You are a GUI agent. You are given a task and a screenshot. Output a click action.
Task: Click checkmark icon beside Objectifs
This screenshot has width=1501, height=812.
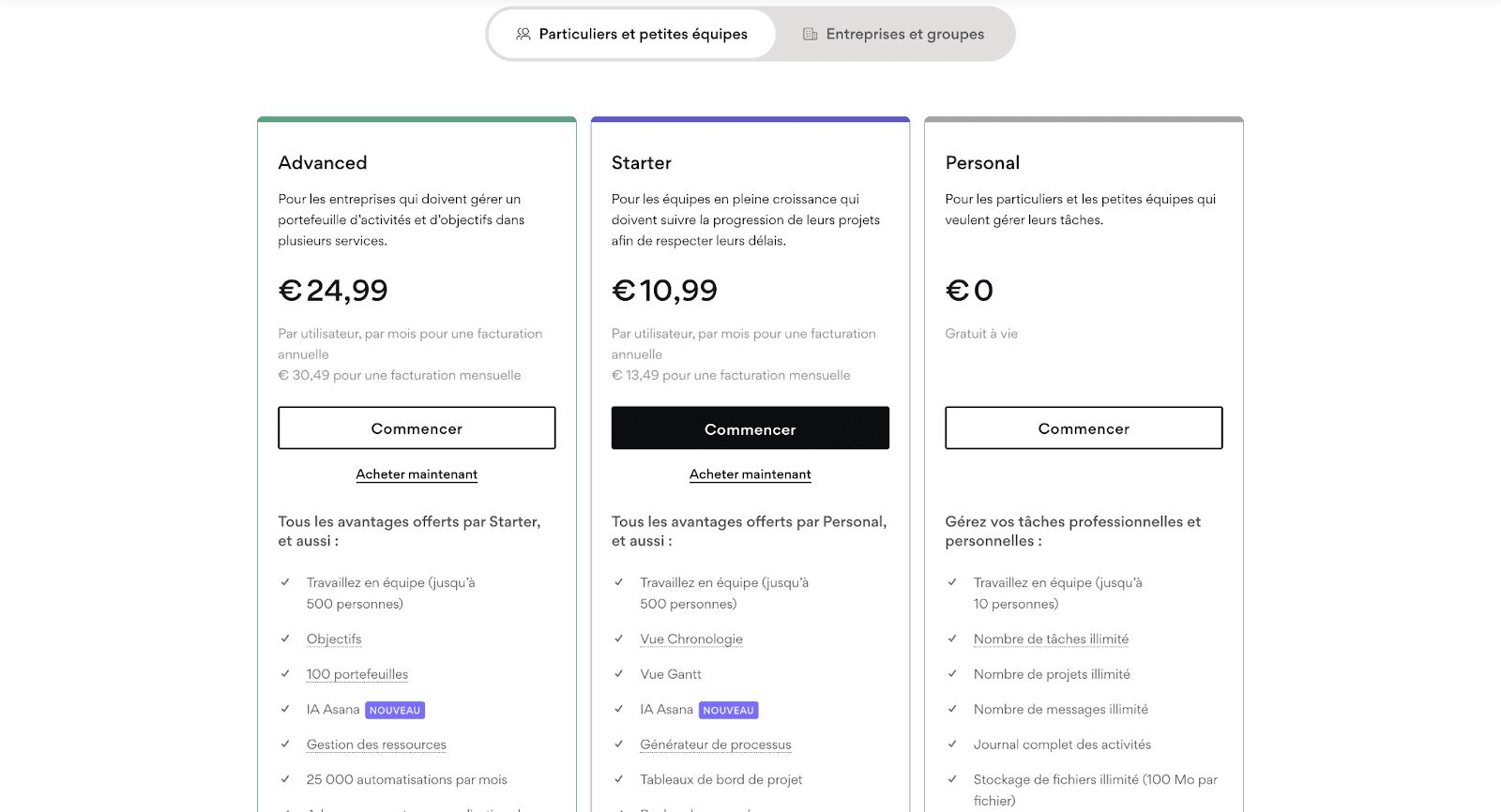point(285,639)
